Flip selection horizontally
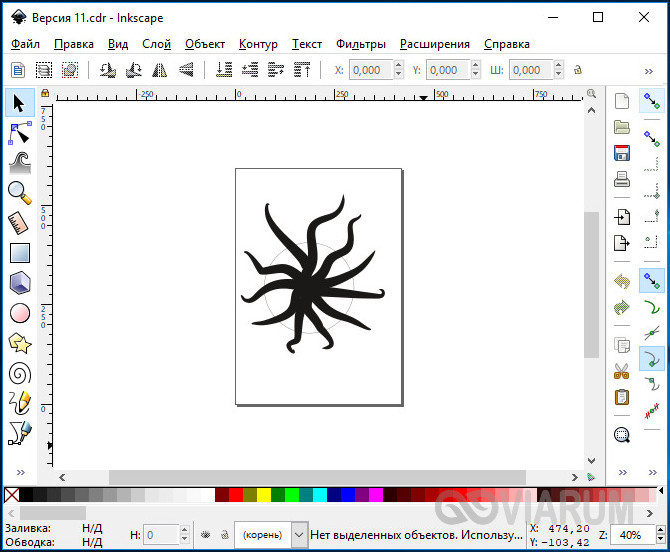 160,70
